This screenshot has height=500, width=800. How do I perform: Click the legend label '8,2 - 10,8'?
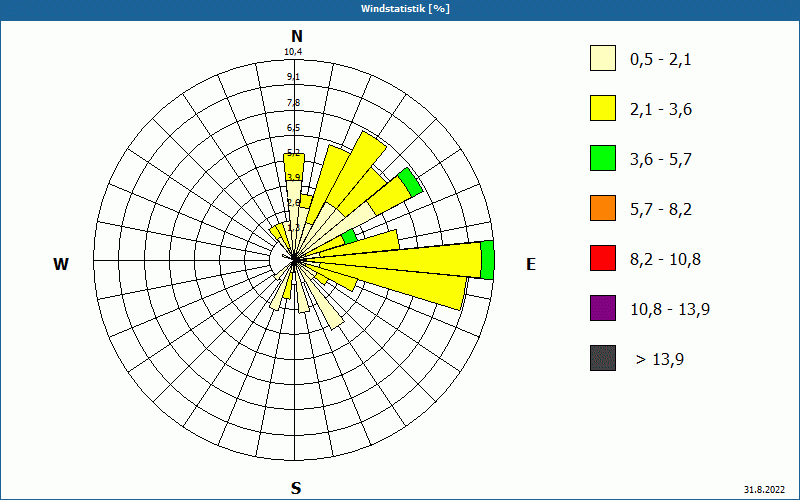(x=665, y=260)
